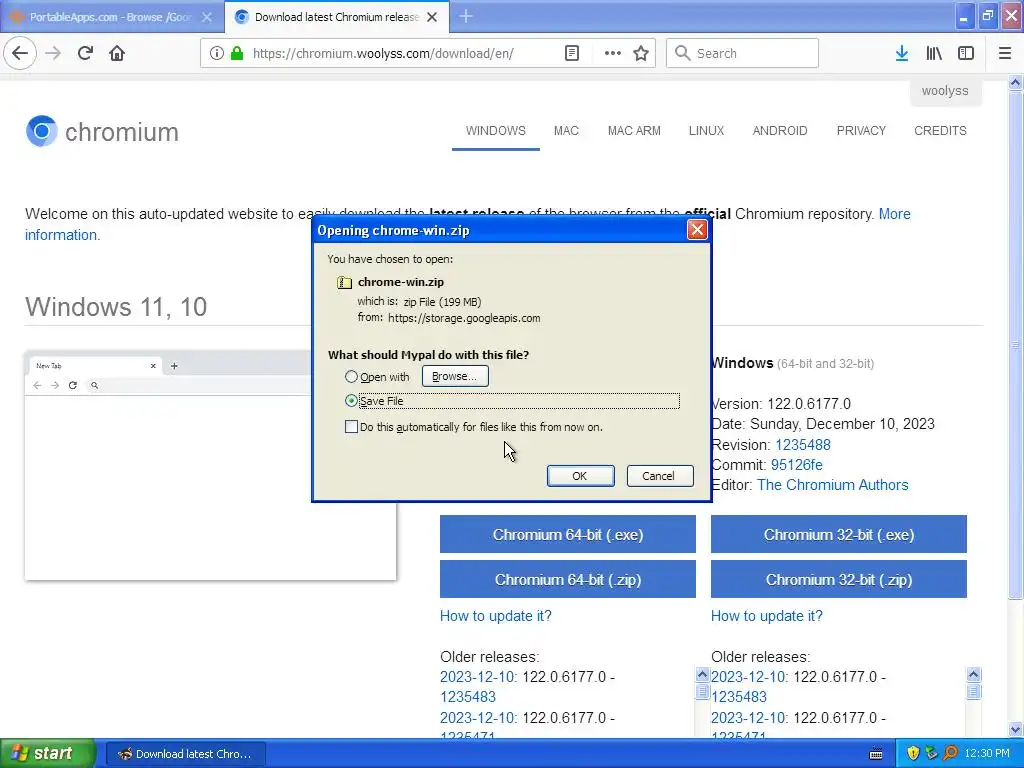This screenshot has height=768, width=1024.
Task: Open The Chromium Authors link
Action: 833,485
